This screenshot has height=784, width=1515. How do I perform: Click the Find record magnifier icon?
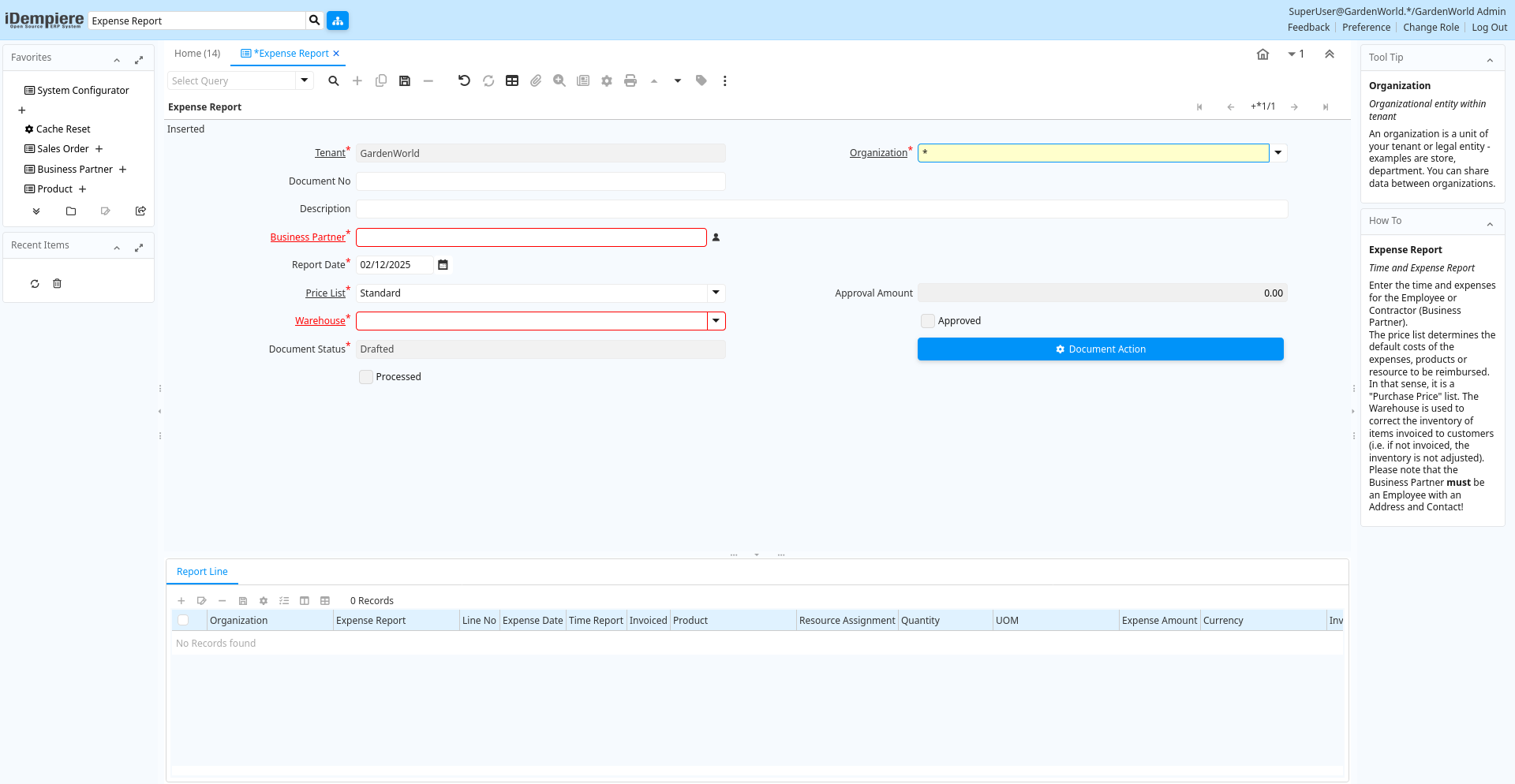[x=334, y=80]
